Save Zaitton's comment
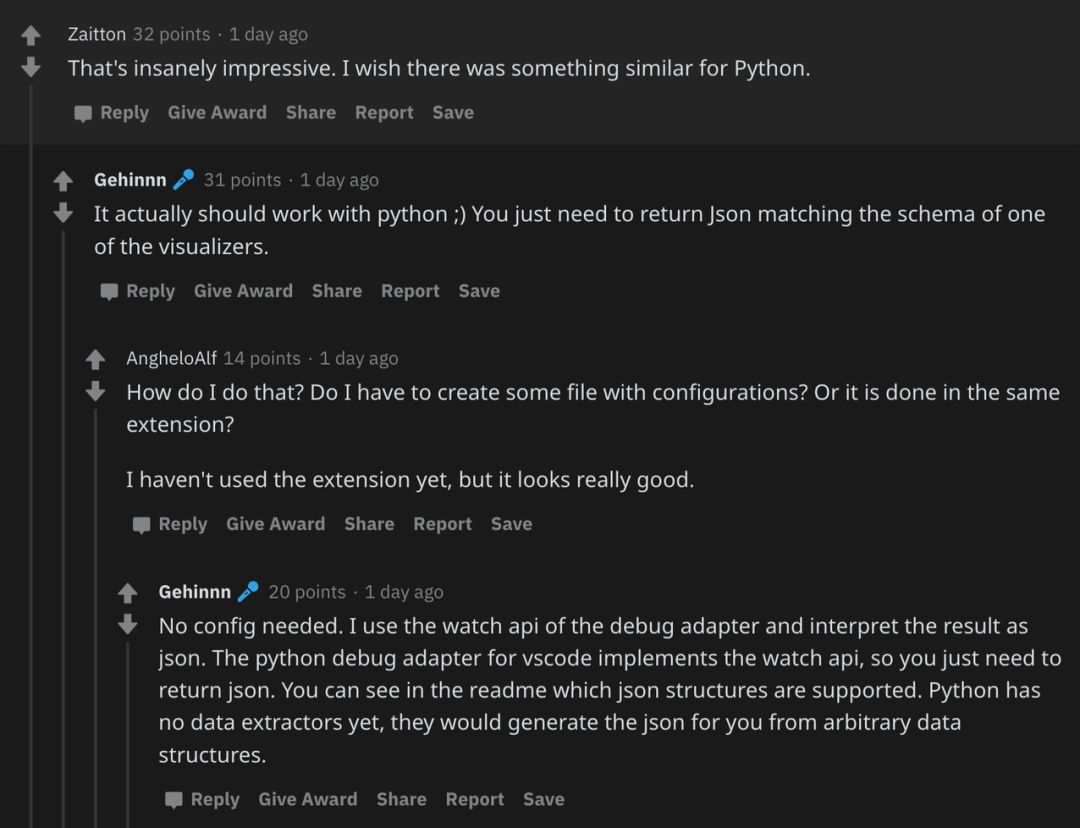Screen dimensions: 1080x828 click(452, 113)
